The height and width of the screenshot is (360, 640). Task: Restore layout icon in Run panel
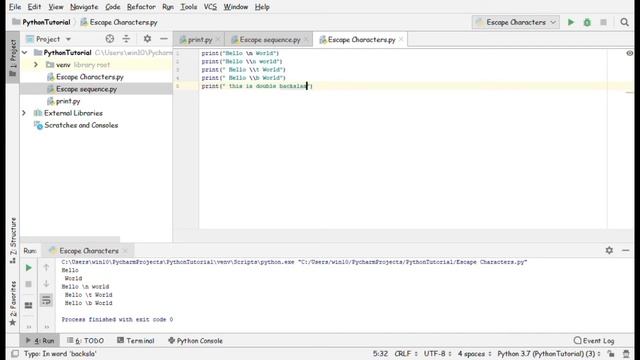click(x=29, y=305)
